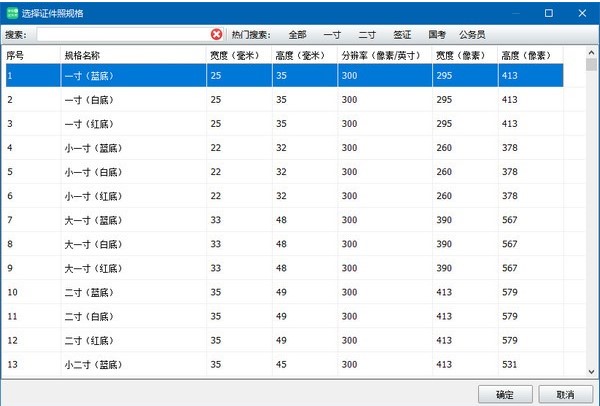
Task: Choose the 国考 hot search filter
Action: tap(437, 34)
